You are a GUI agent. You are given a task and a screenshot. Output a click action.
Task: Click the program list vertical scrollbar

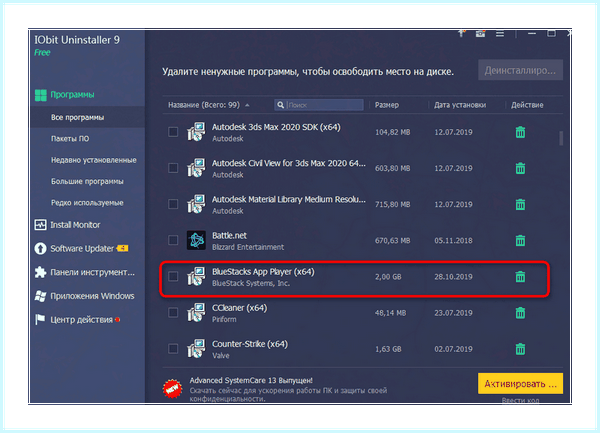[x=561, y=138]
